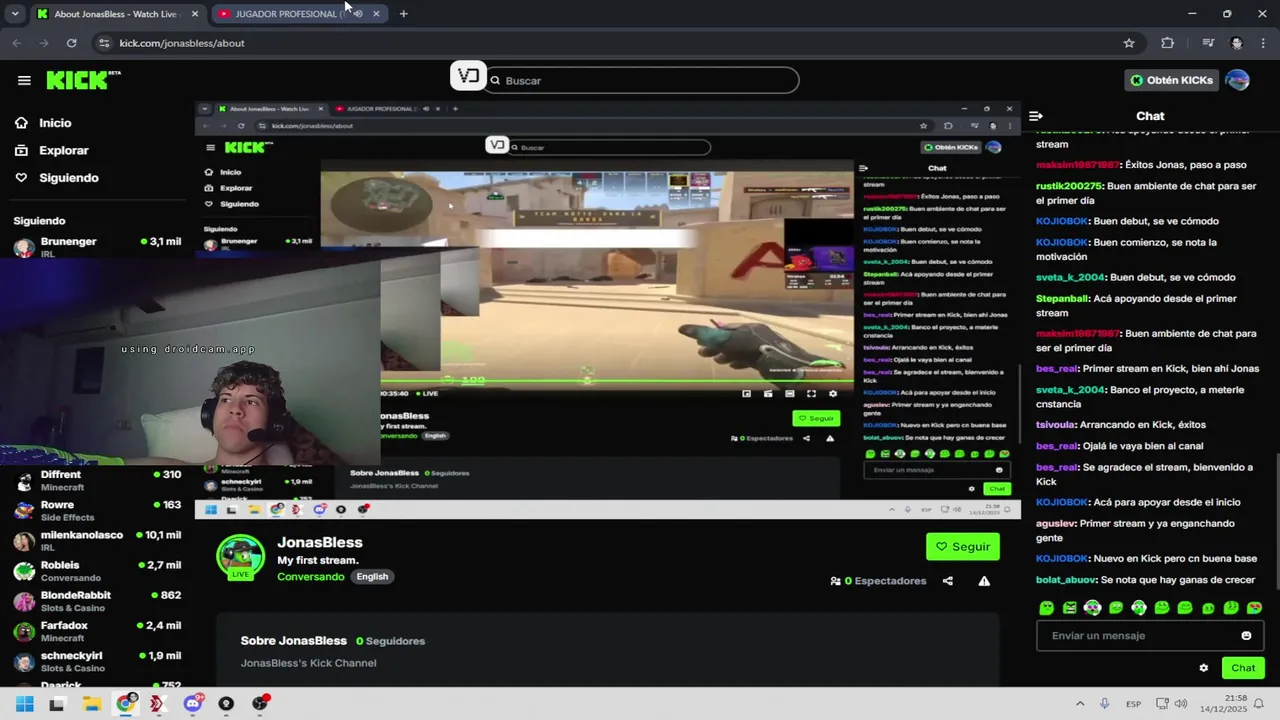The width and height of the screenshot is (1280, 720).
Task: Open notifications bell in taskbar
Action: (x=1259, y=704)
